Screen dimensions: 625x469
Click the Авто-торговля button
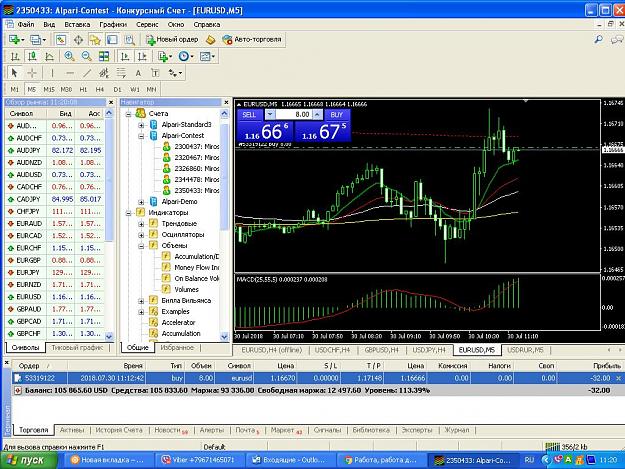tap(252, 39)
